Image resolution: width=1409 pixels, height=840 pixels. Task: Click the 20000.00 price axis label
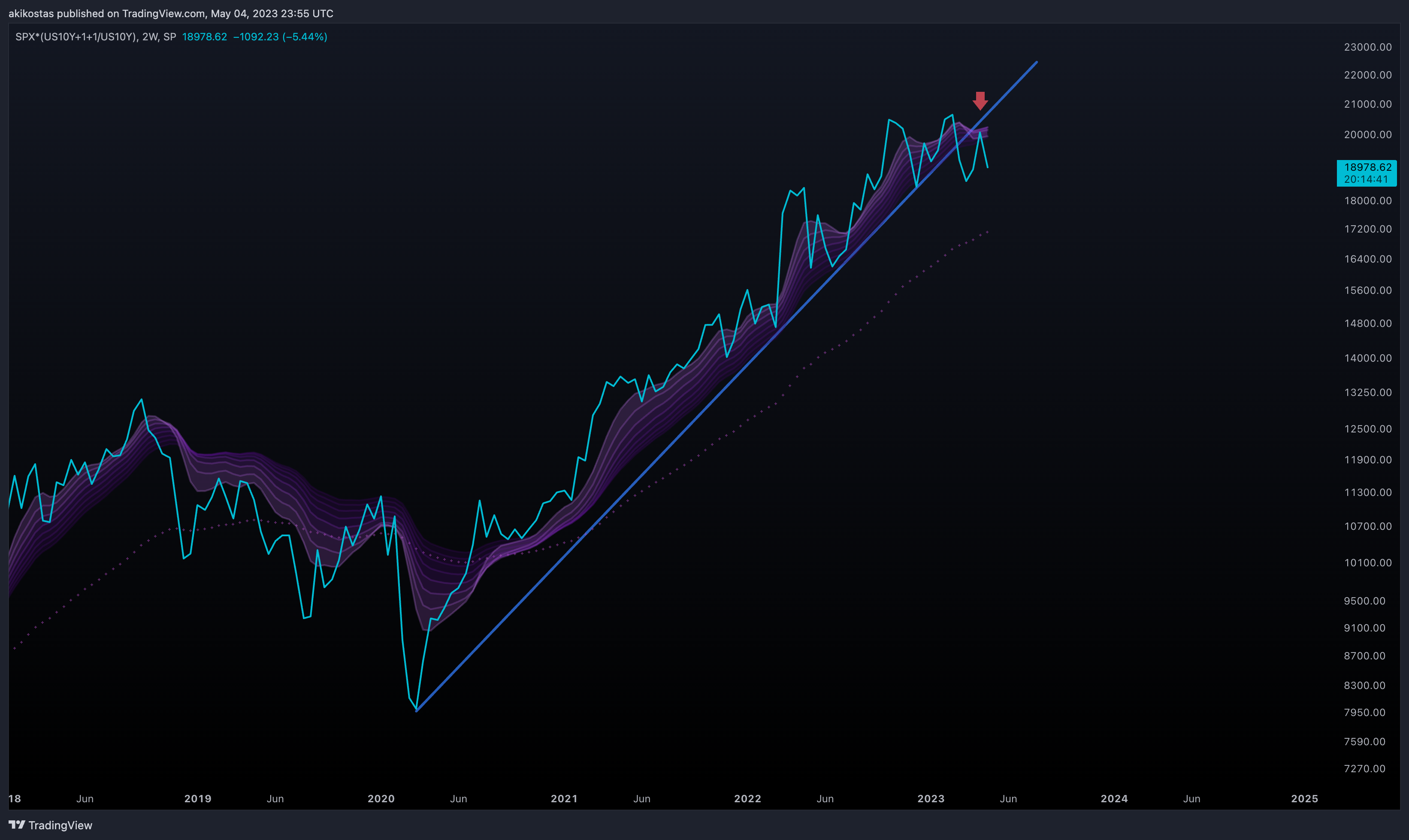(x=1368, y=135)
